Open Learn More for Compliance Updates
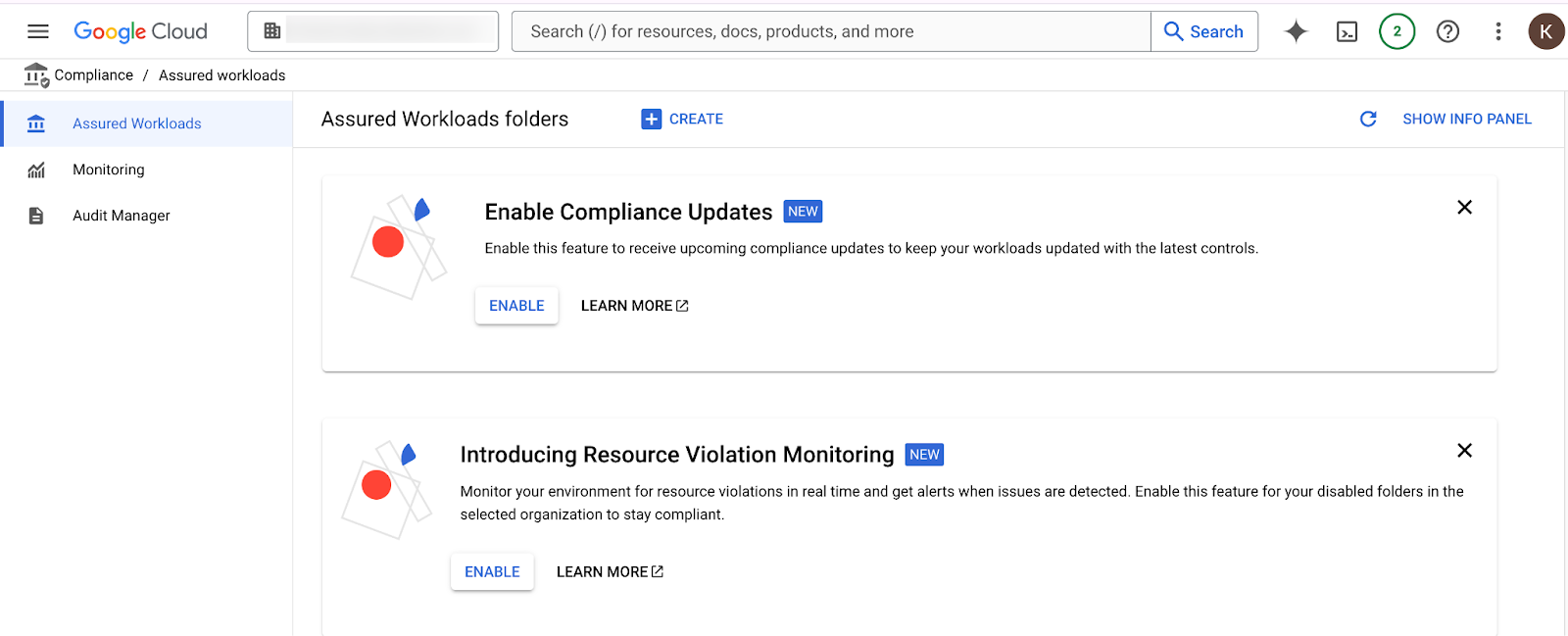This screenshot has height=636, width=1568. pos(634,306)
